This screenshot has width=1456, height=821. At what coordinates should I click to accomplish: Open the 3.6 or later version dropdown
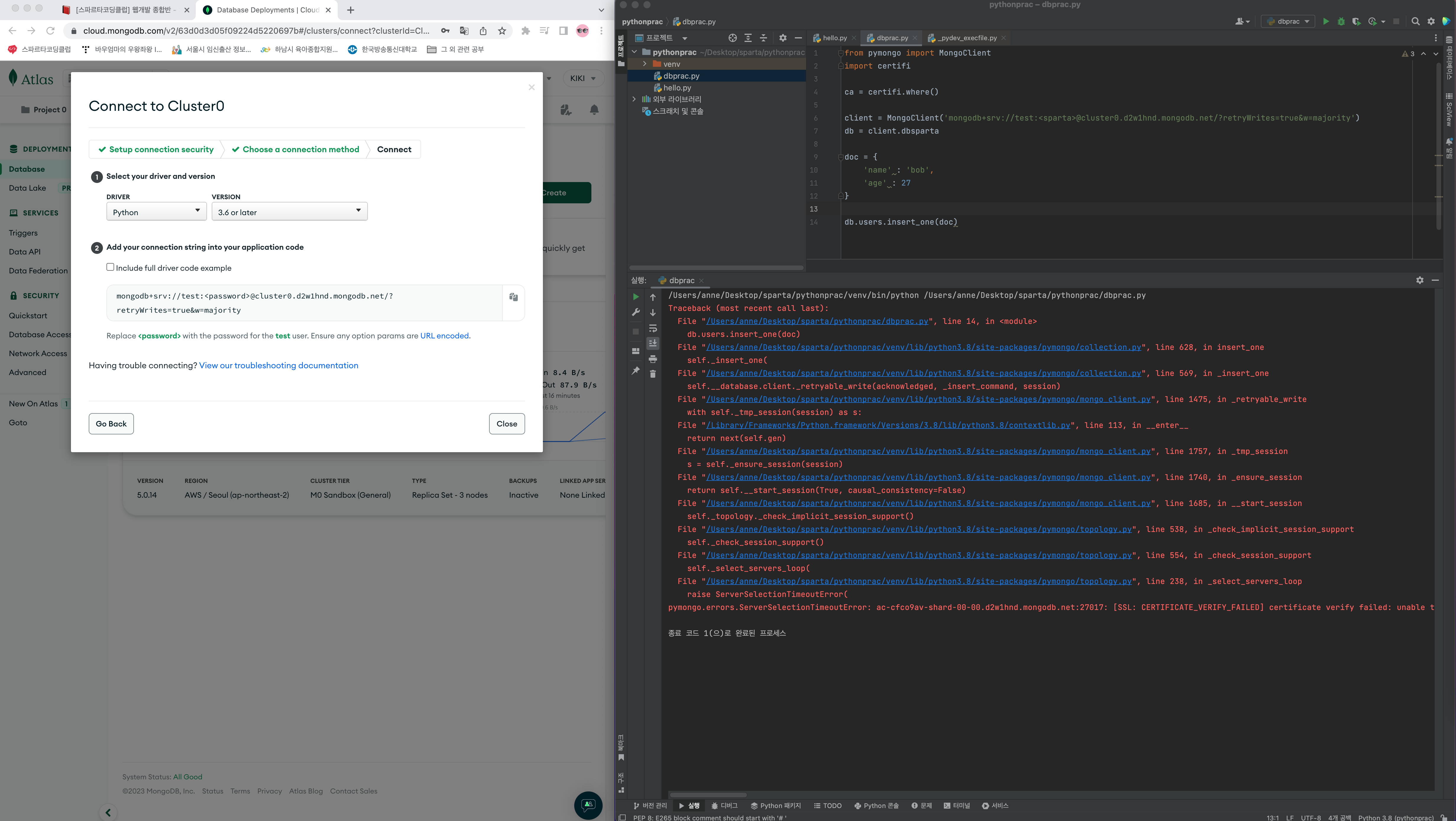pyautogui.click(x=289, y=212)
